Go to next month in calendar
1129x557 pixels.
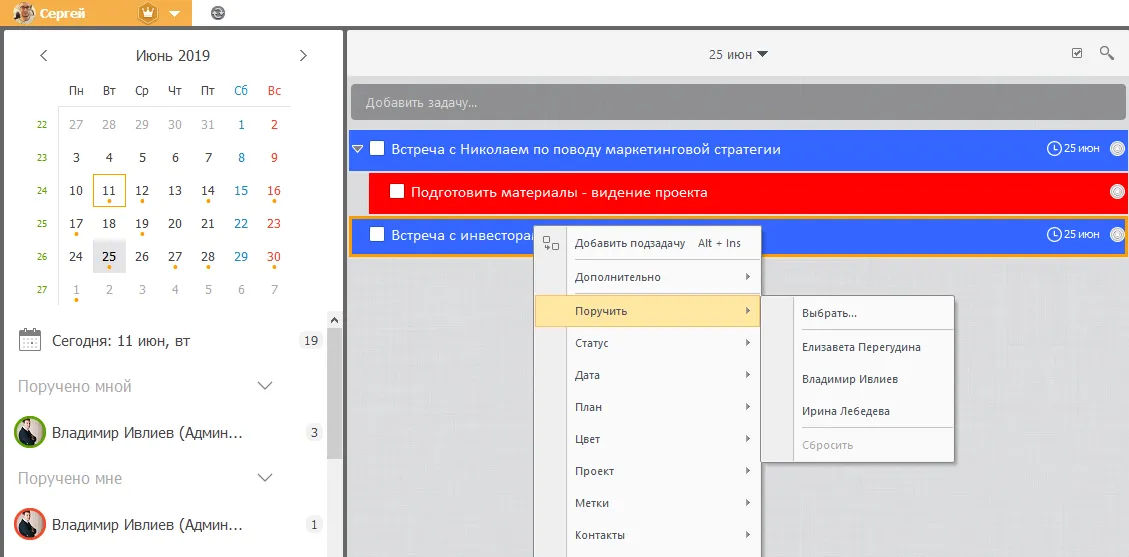click(x=303, y=56)
